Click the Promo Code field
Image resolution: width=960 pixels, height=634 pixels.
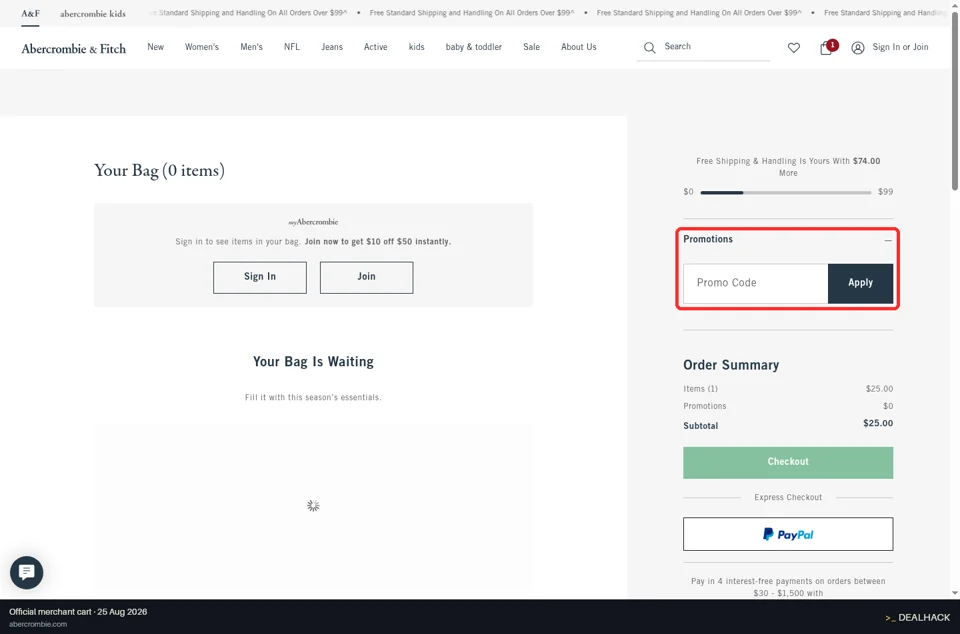click(x=756, y=283)
